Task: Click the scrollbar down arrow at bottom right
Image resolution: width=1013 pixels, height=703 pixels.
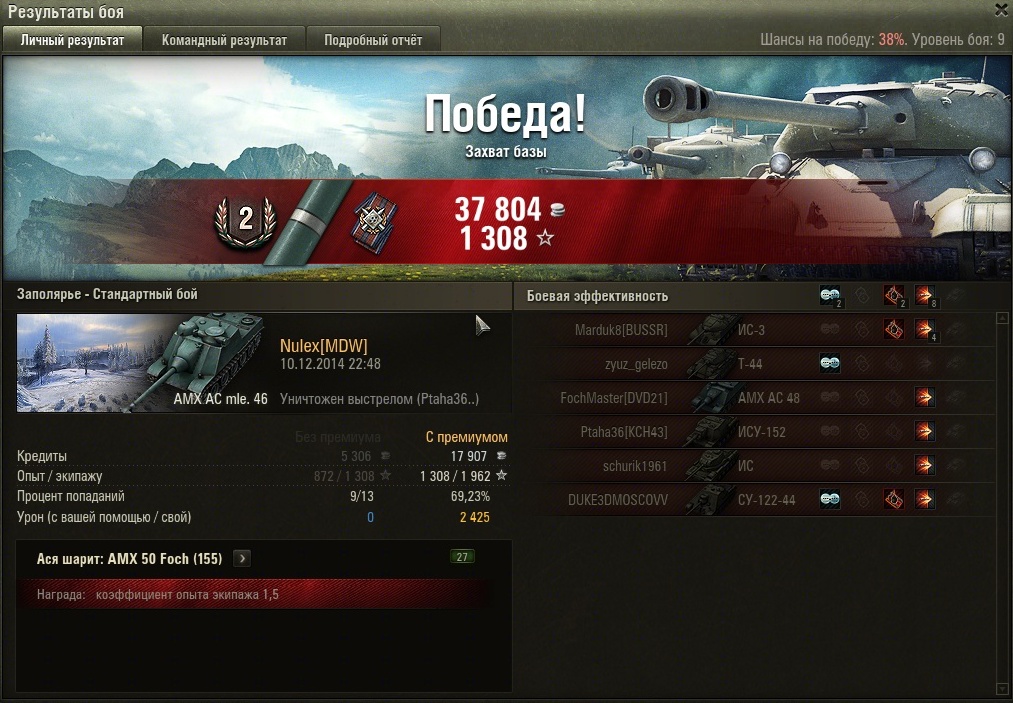Action: (x=1003, y=689)
